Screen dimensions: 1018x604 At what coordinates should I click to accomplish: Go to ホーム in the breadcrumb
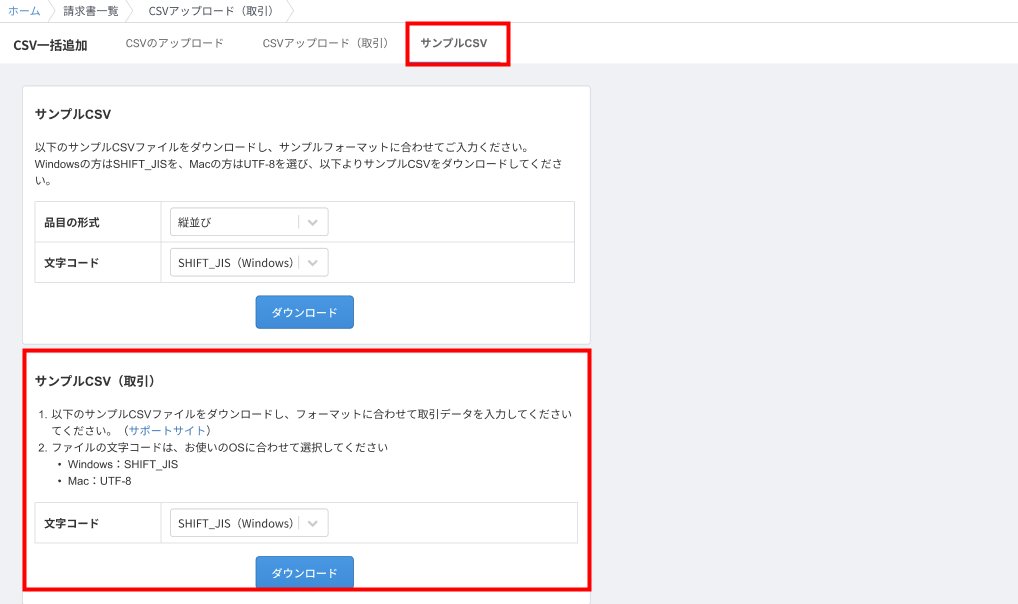tap(24, 11)
